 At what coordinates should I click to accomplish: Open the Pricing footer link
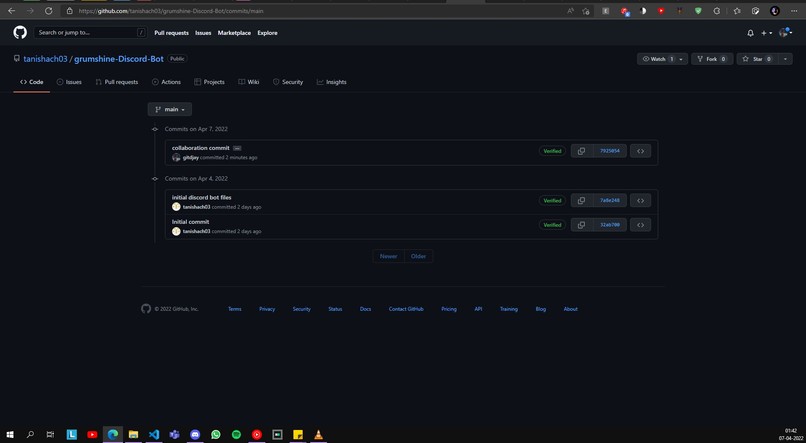coord(449,309)
